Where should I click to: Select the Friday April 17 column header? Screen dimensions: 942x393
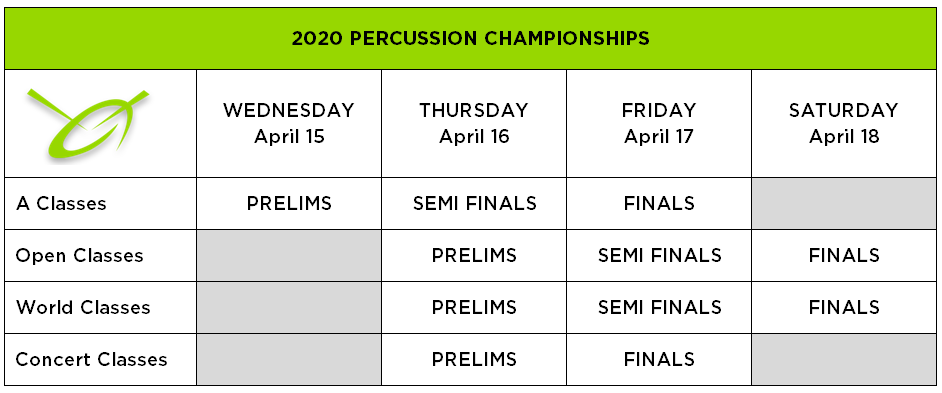click(x=659, y=123)
